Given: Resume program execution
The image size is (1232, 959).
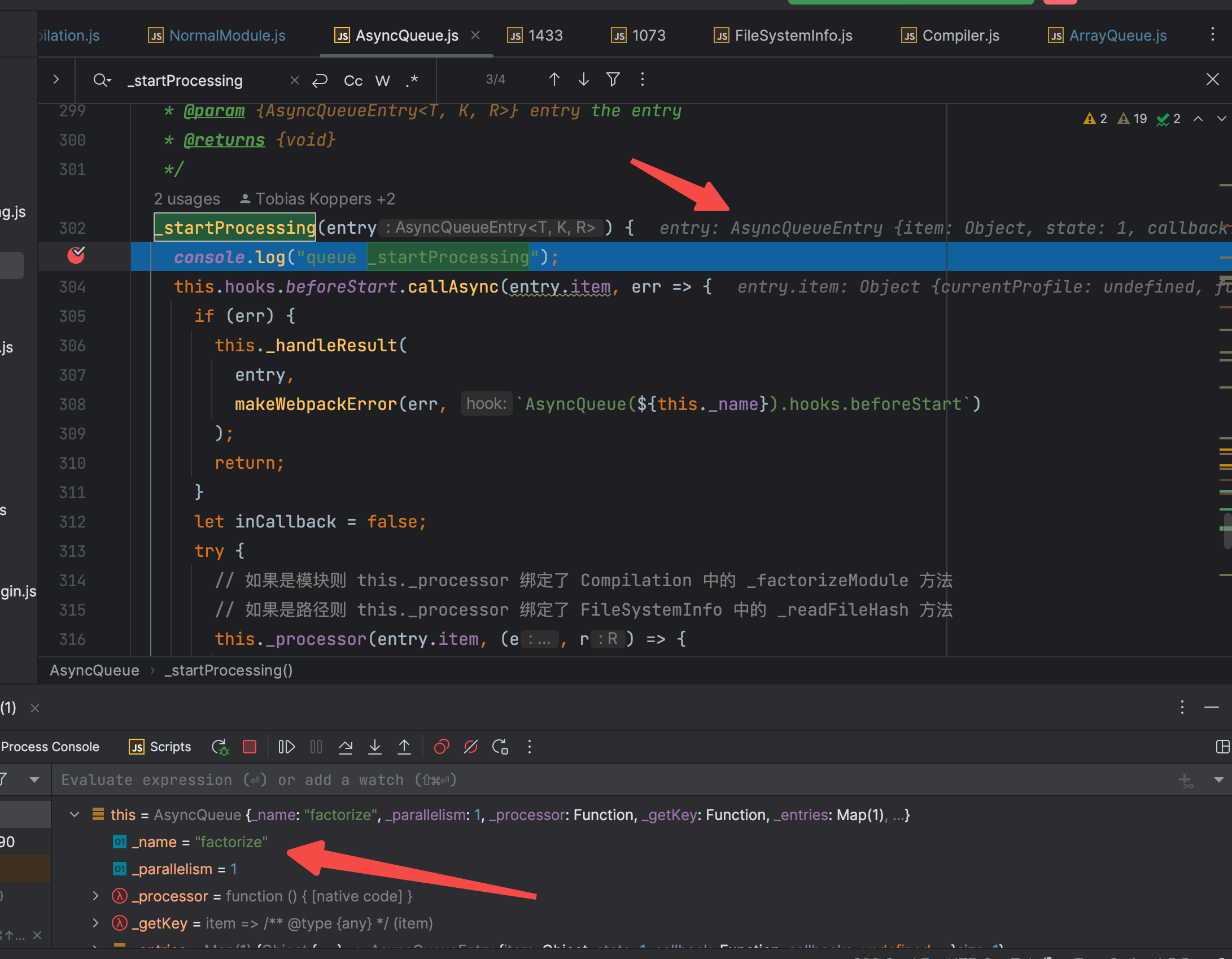Looking at the screenshot, I should click(x=286, y=747).
